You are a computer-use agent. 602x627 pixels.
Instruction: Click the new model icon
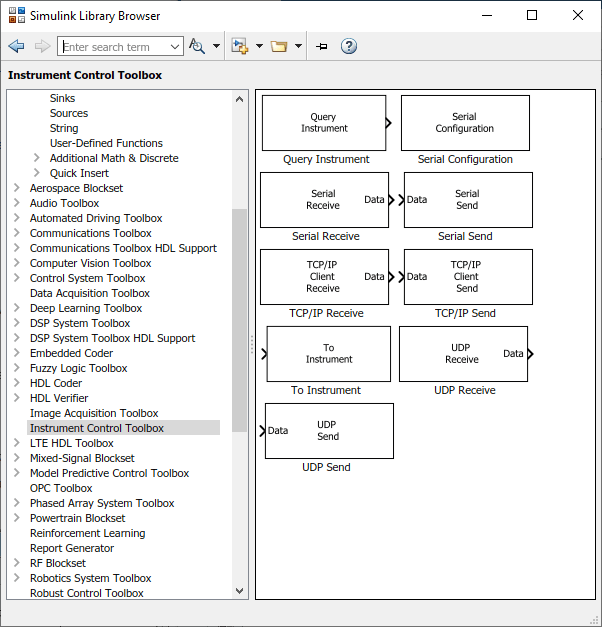[239, 46]
